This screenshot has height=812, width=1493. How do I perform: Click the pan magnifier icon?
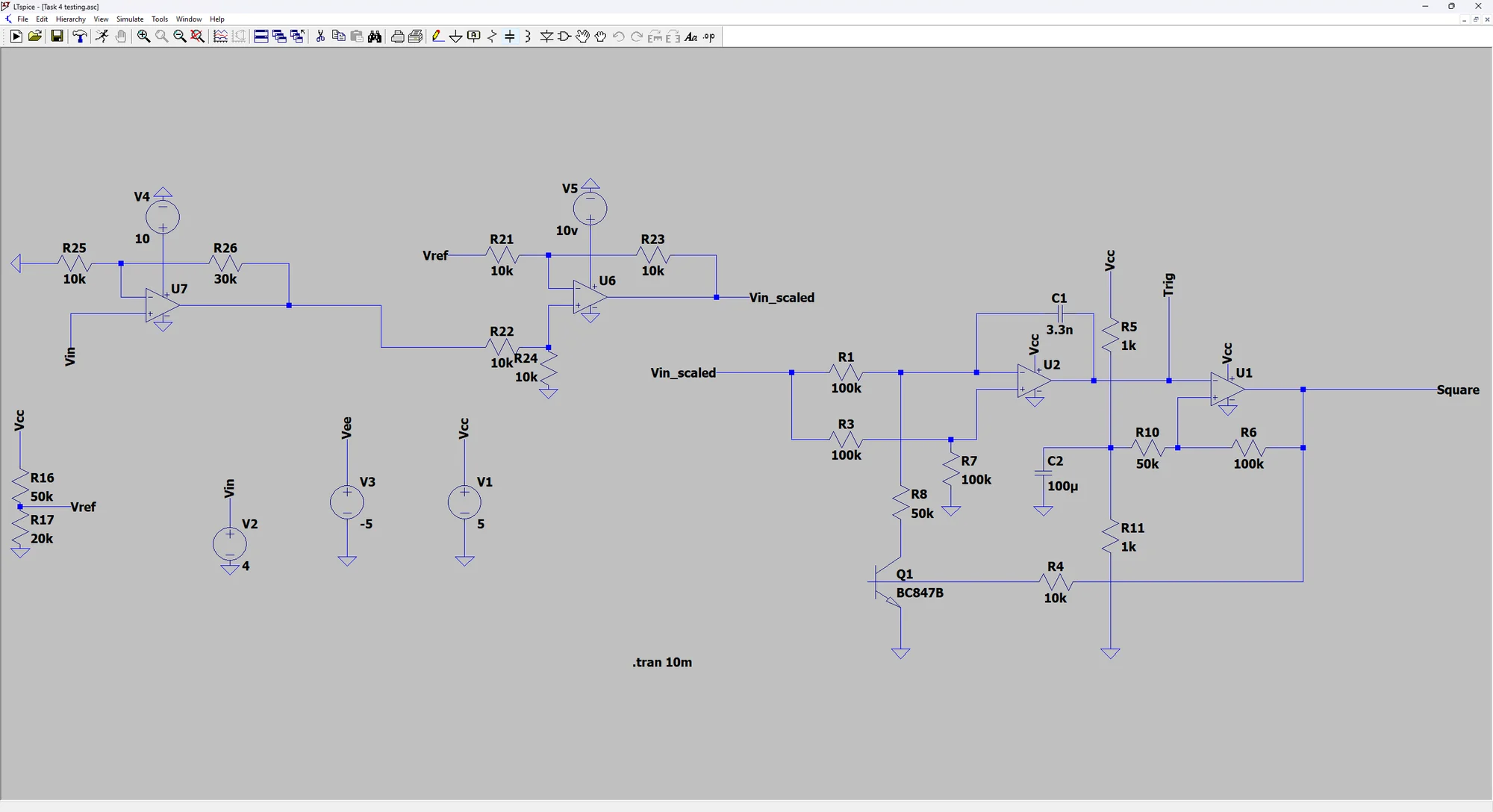(161, 37)
